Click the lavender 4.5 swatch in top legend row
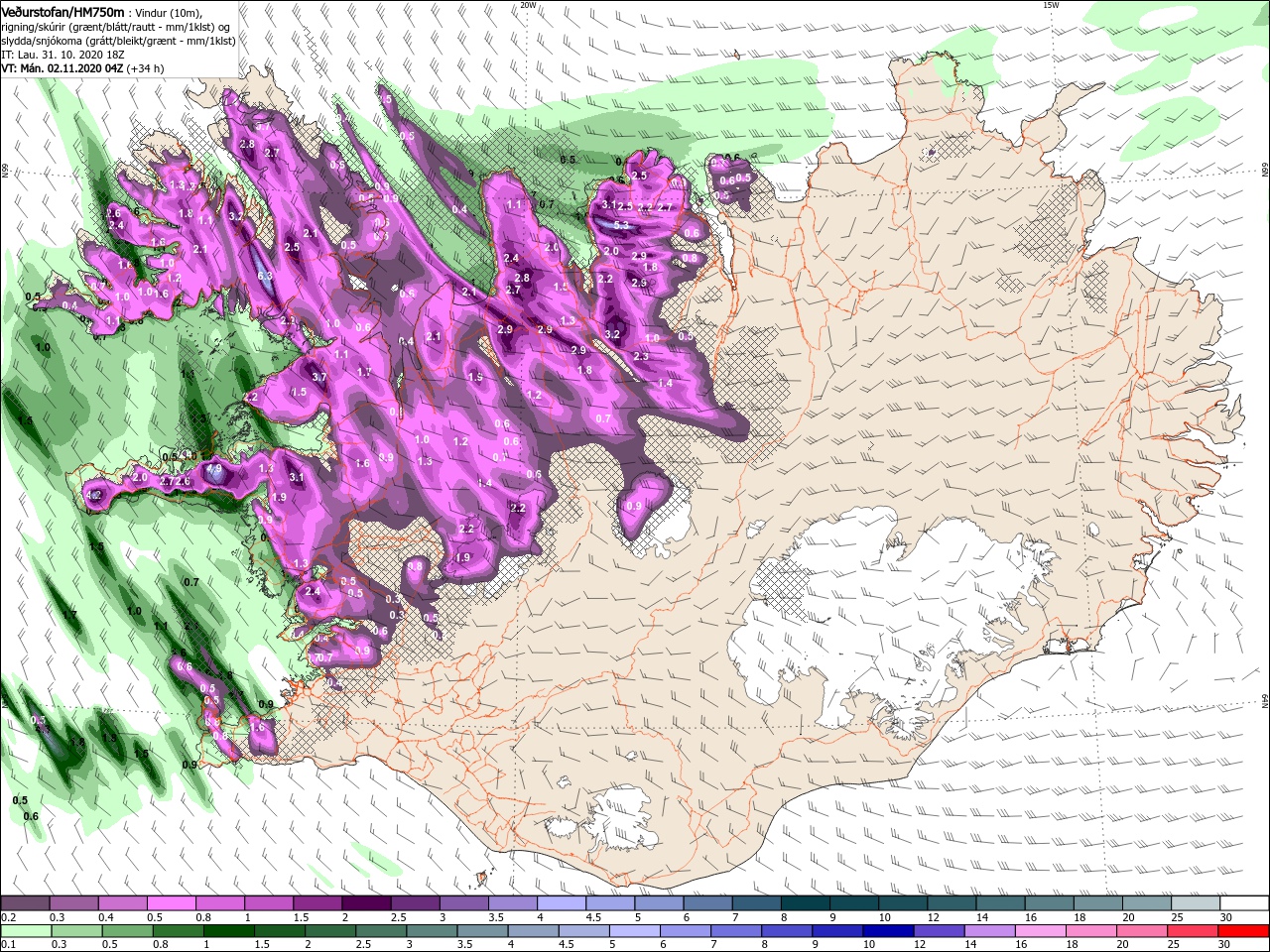 coord(610,903)
